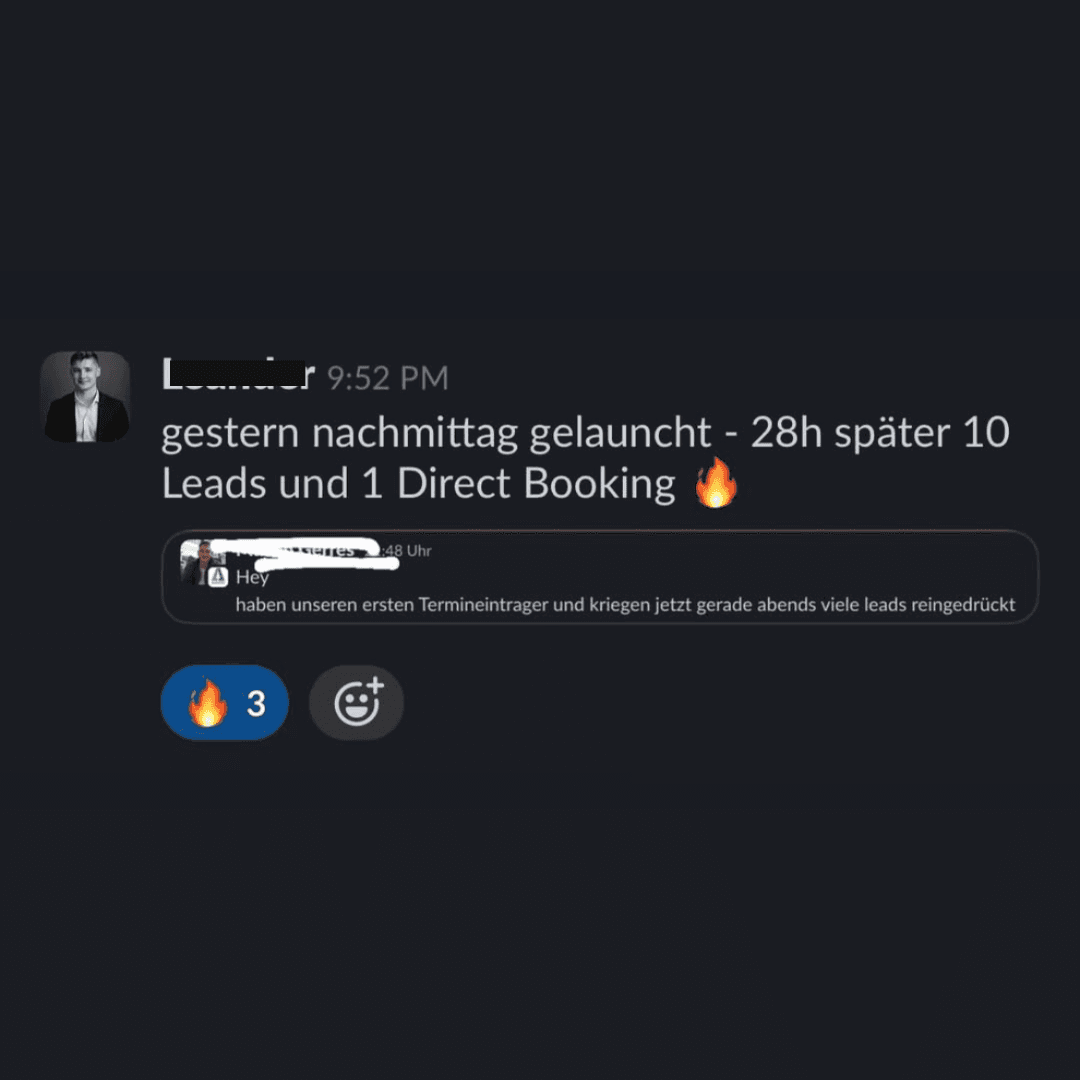
Task: Click the quoted message's 48 Uhr timestamp
Action: (408, 550)
